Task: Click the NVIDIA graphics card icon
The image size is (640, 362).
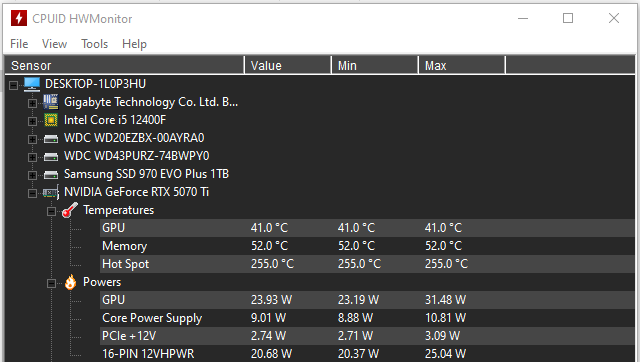Action: click(x=51, y=192)
